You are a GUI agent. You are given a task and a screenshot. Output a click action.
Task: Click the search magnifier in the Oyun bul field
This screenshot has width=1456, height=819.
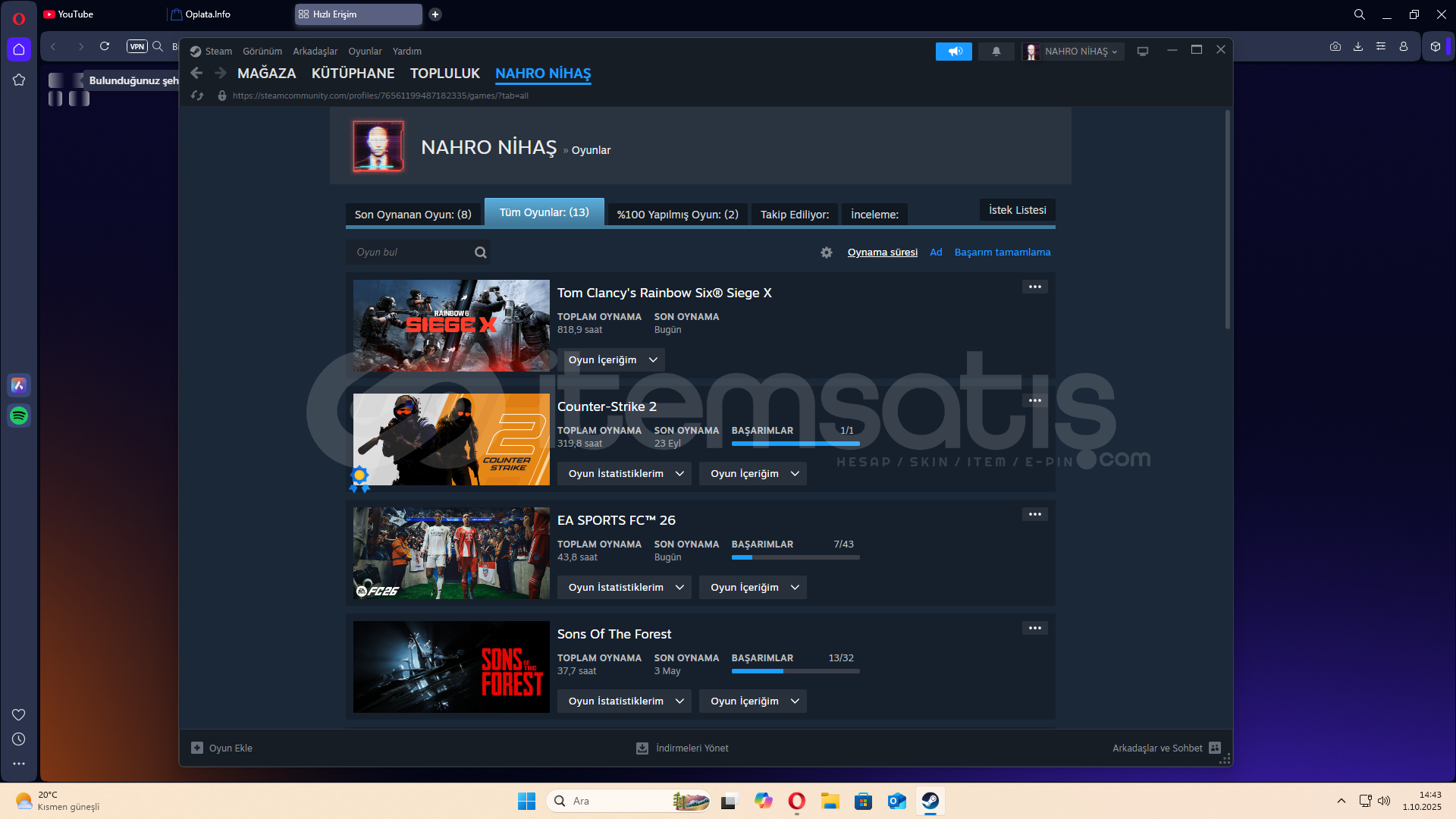click(x=481, y=253)
